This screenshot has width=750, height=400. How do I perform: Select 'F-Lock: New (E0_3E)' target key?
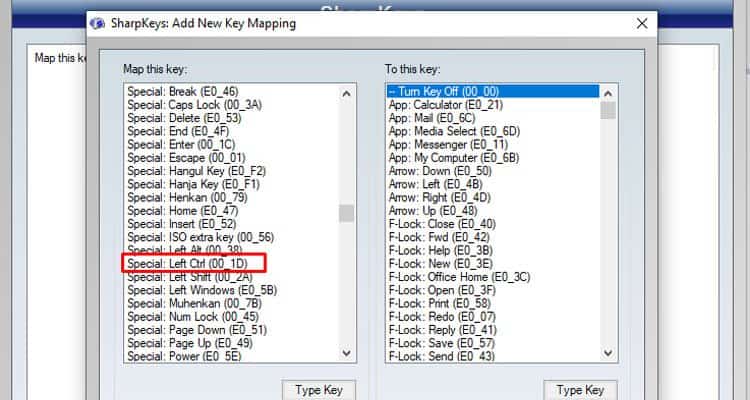pos(441,264)
